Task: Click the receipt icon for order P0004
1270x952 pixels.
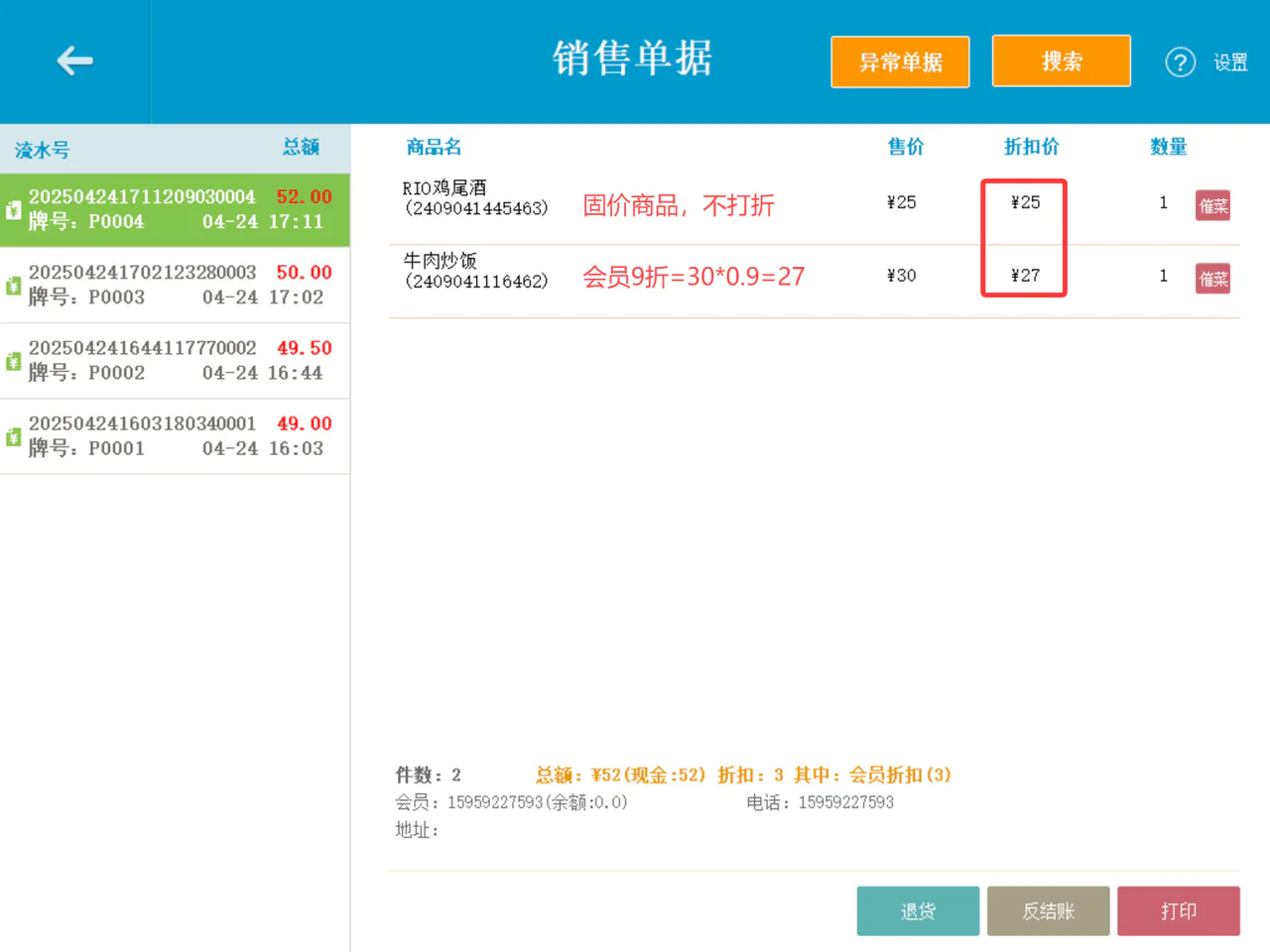Action: coord(13,209)
